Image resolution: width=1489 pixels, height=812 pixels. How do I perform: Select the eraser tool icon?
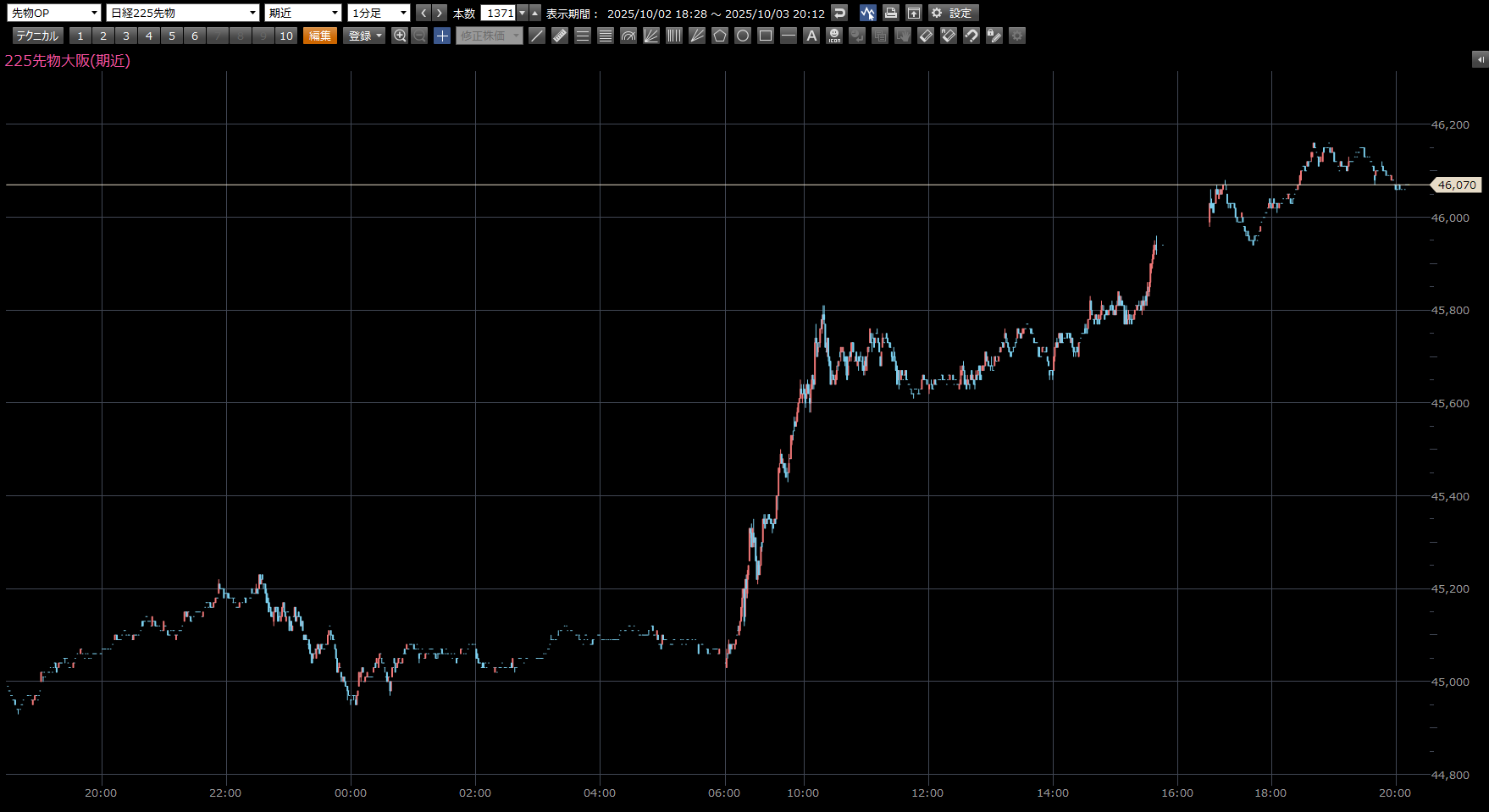926,36
